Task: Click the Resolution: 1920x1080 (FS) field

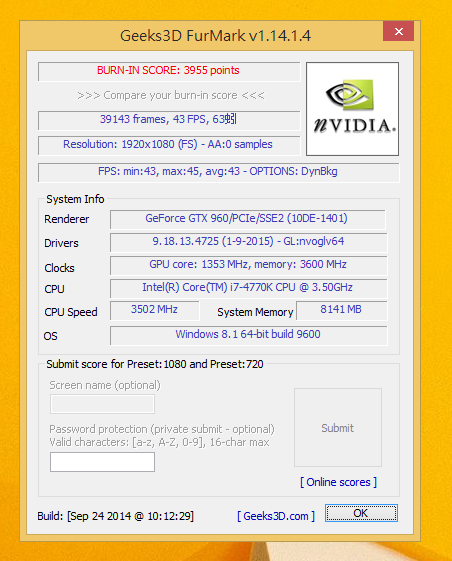Action: click(x=169, y=145)
